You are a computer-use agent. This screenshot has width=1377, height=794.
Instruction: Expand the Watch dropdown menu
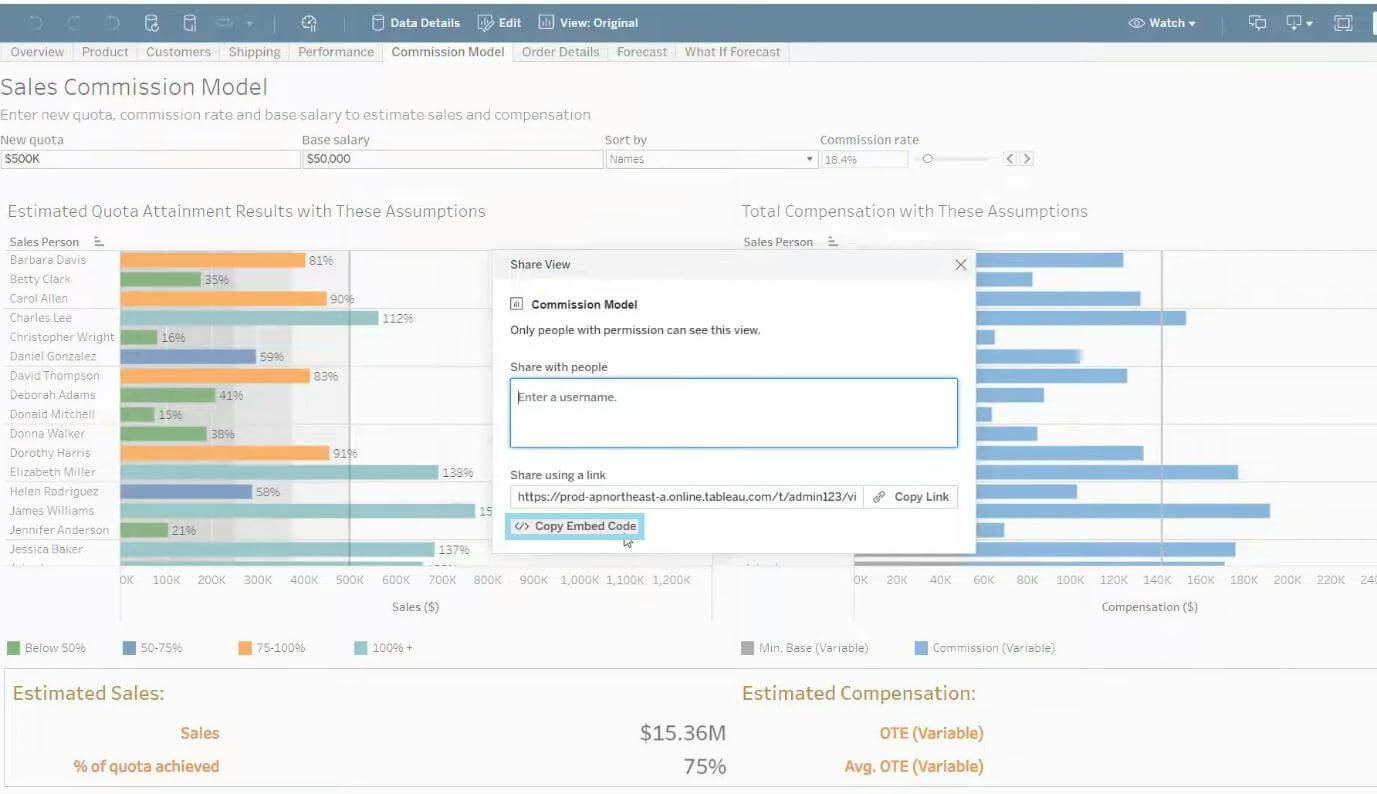pos(1162,23)
